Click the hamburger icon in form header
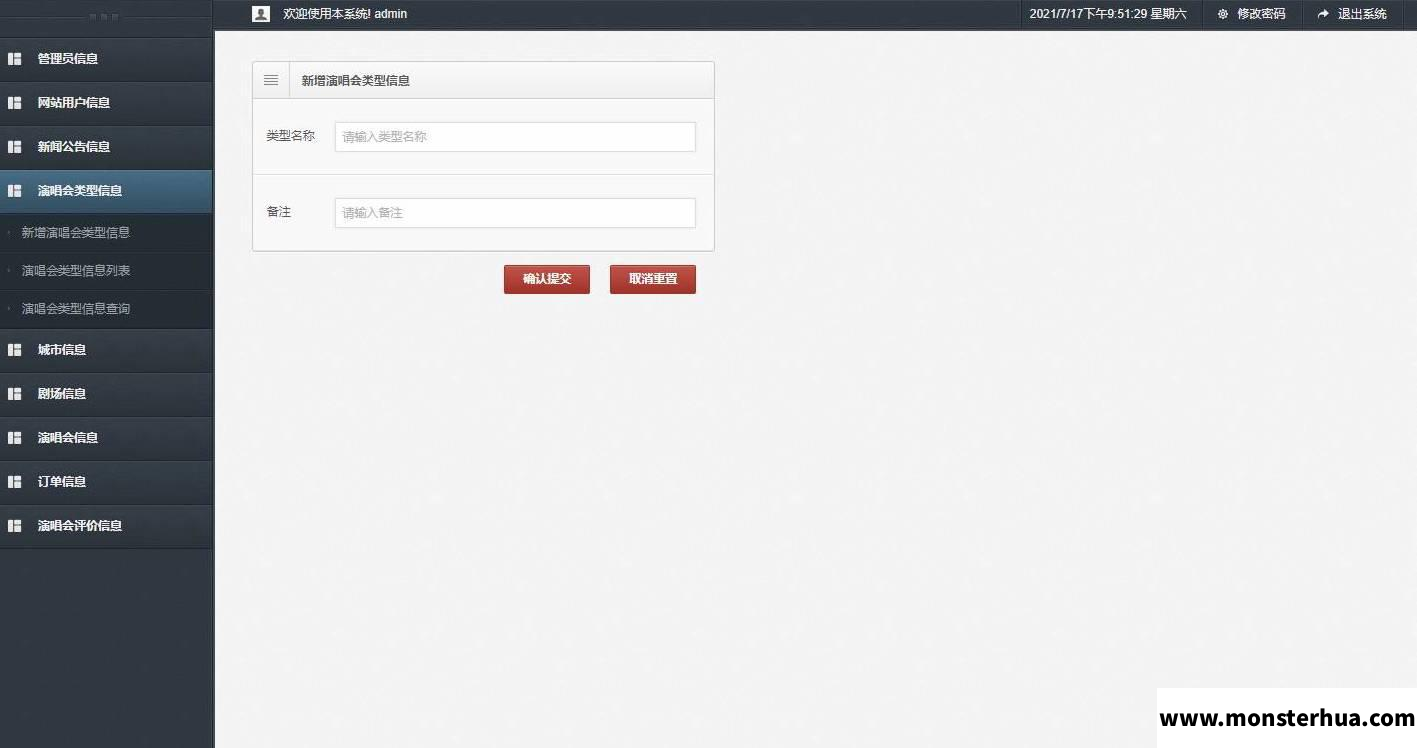Viewport: 1417px width, 748px height. [x=271, y=80]
